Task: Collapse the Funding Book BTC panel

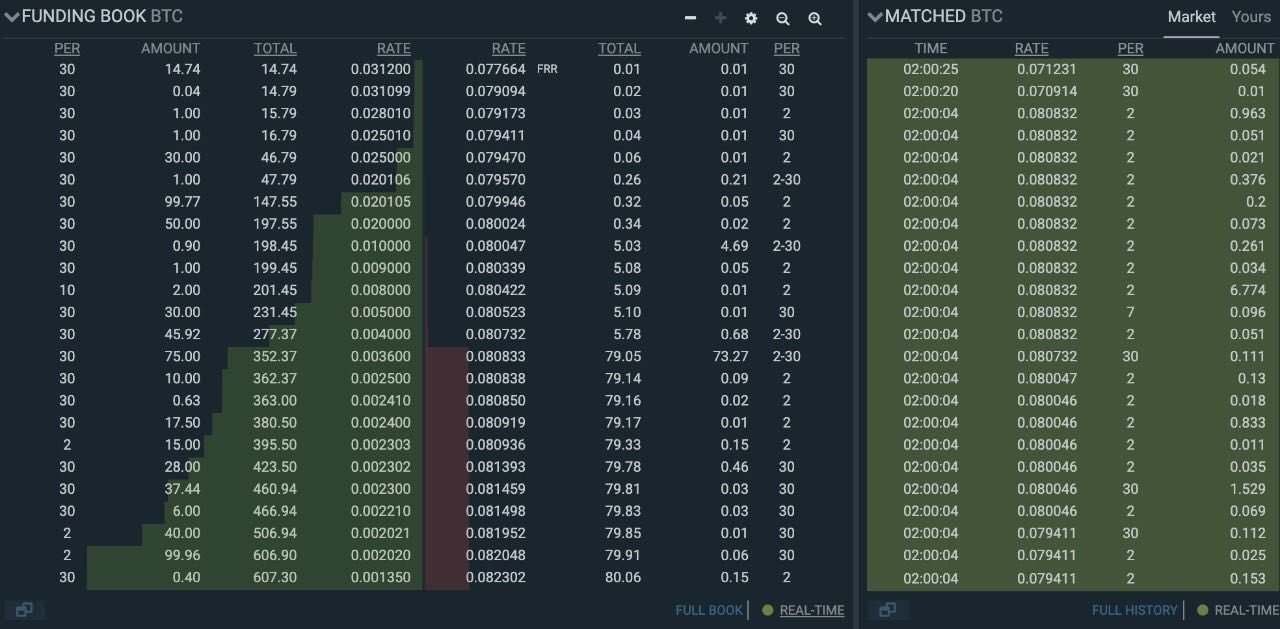Action: pyautogui.click(x=12, y=17)
